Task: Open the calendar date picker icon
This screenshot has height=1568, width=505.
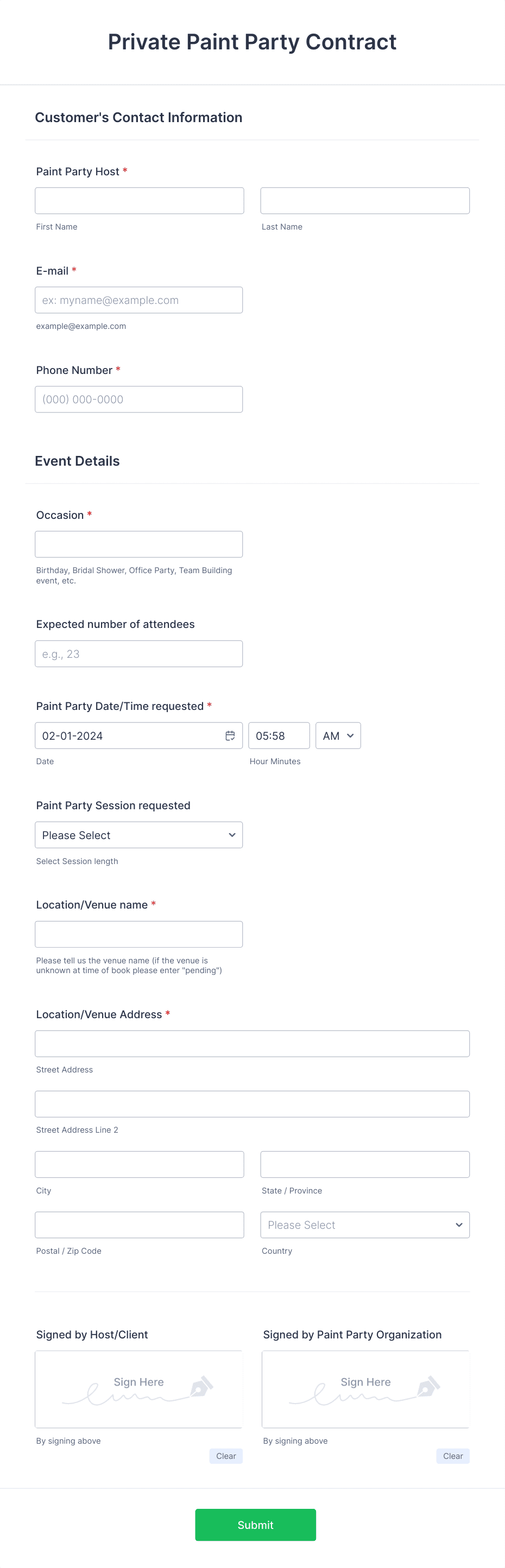Action: (x=230, y=735)
